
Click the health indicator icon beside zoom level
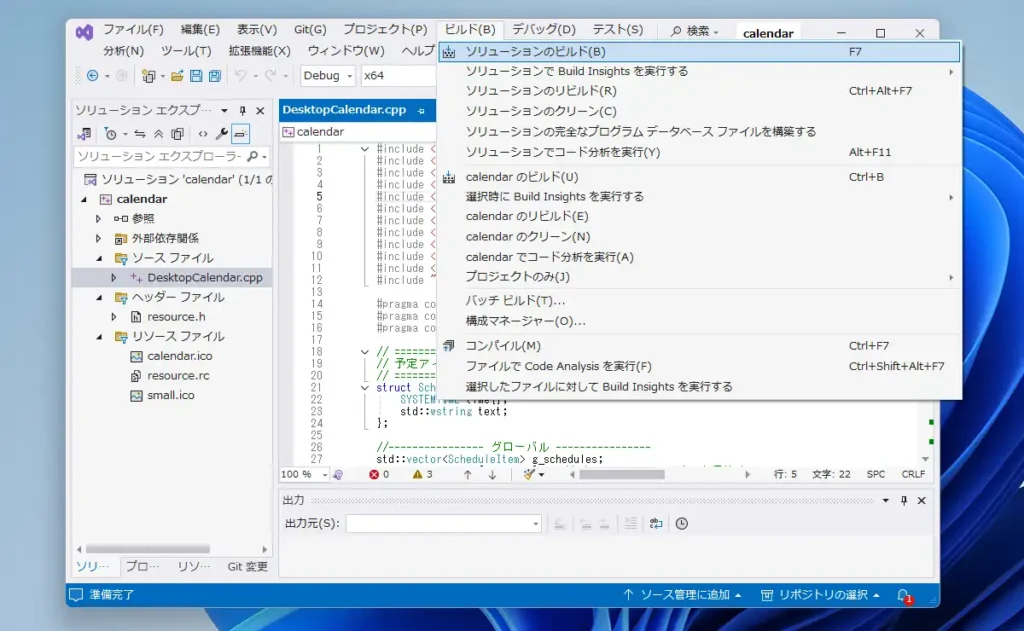[x=338, y=475]
